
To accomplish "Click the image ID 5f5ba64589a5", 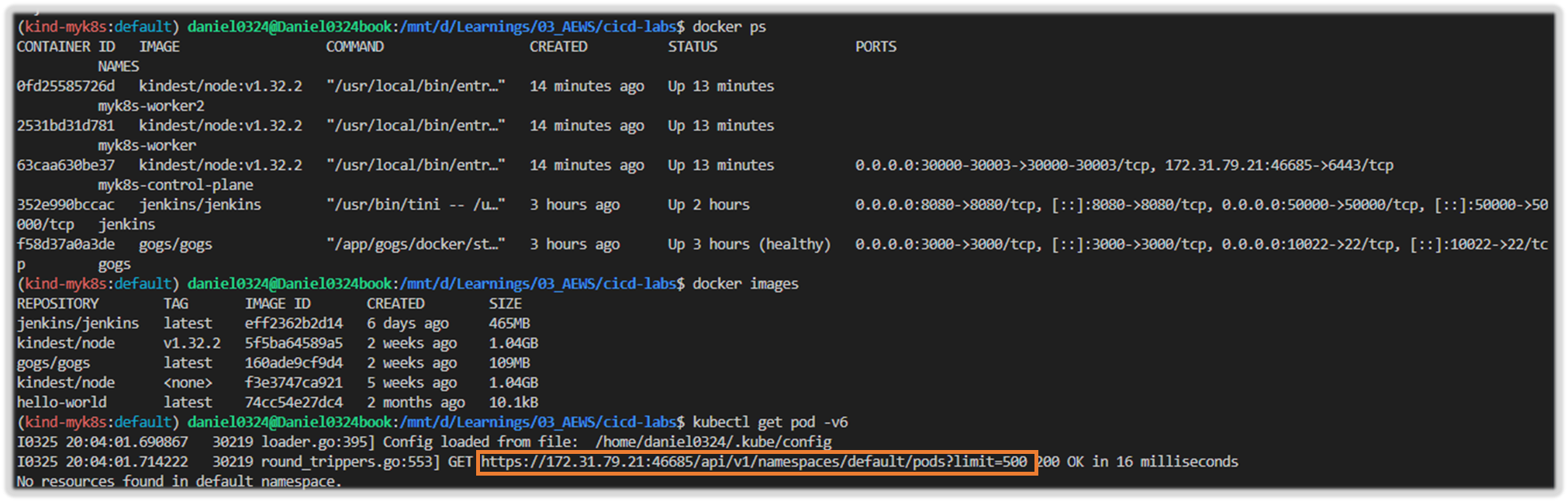I will pos(294,344).
